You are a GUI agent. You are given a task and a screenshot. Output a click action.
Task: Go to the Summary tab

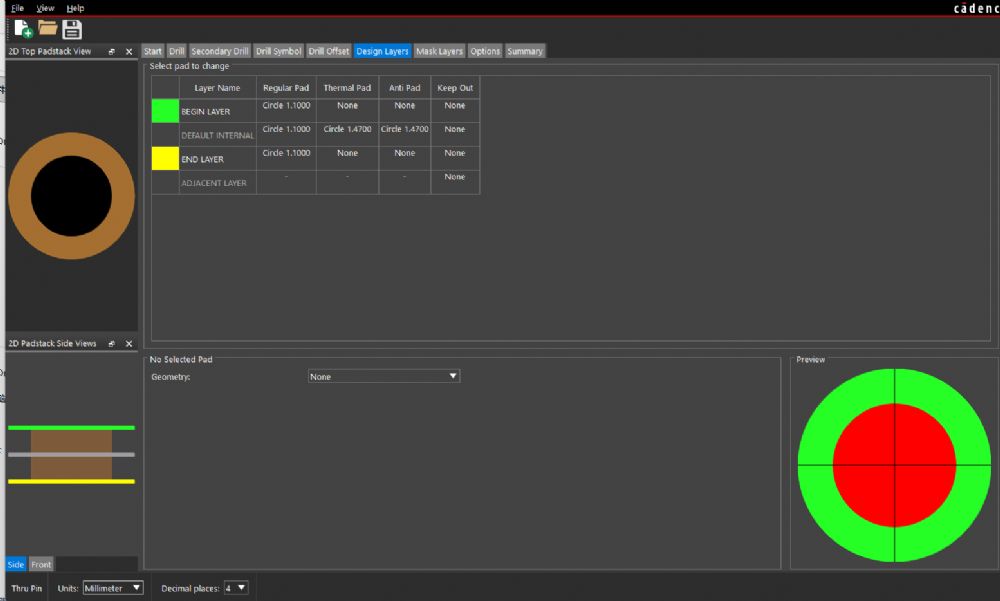(x=525, y=51)
